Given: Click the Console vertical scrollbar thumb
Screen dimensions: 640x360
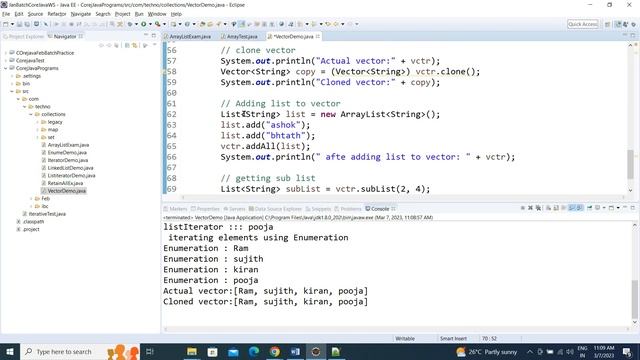Looking at the screenshot, I should (634, 299).
